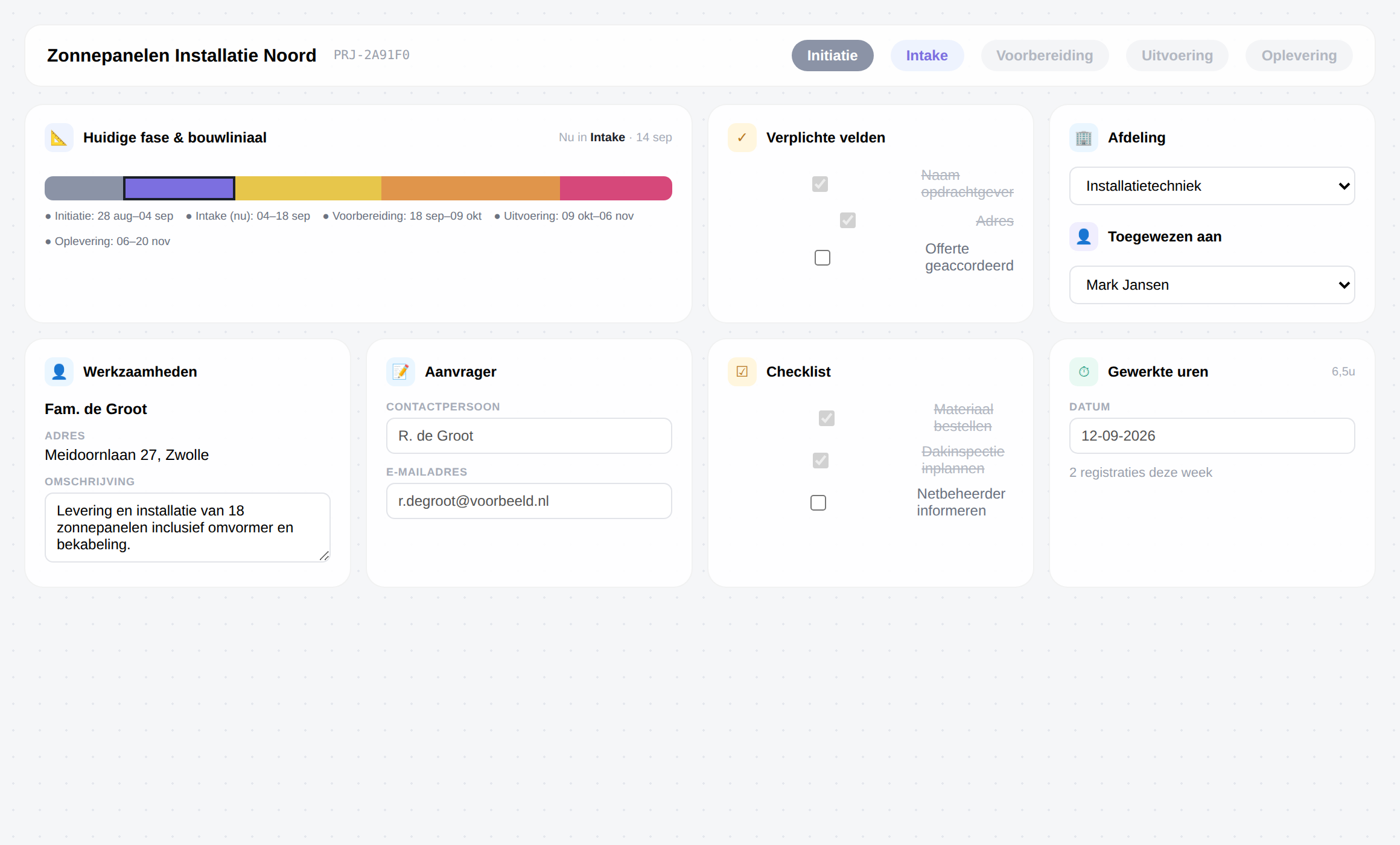Click the Contactpersoon field with R. de Groot
The image size is (1400, 845).
(x=529, y=436)
